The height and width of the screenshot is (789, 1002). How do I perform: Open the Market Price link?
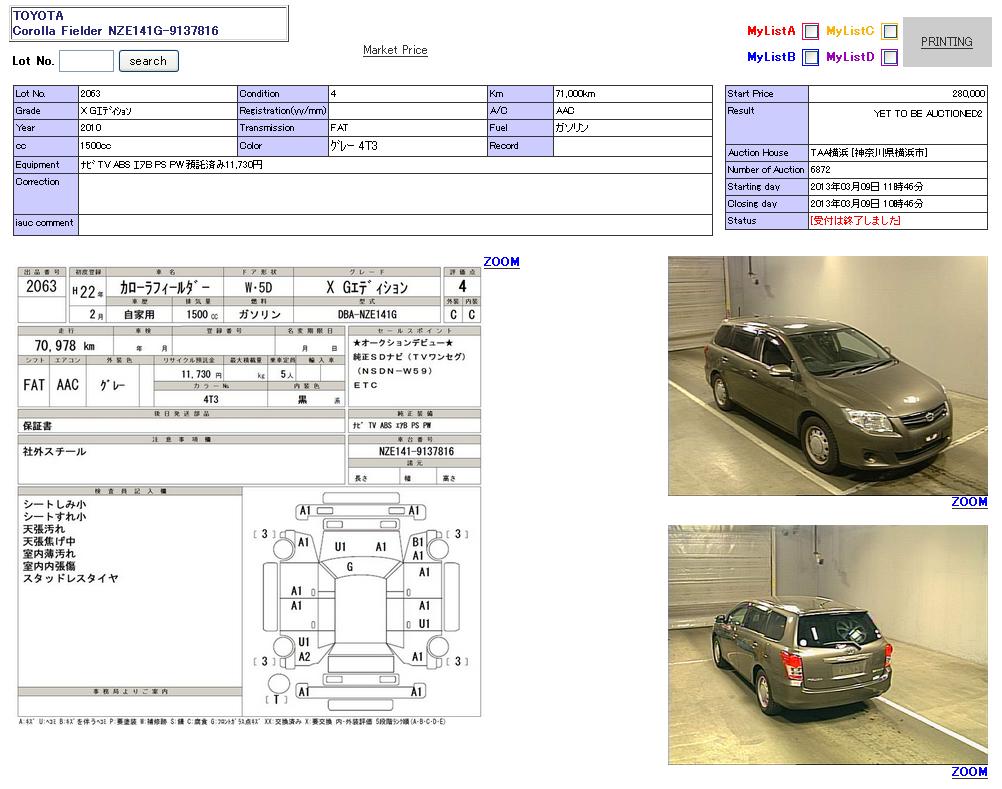point(395,50)
